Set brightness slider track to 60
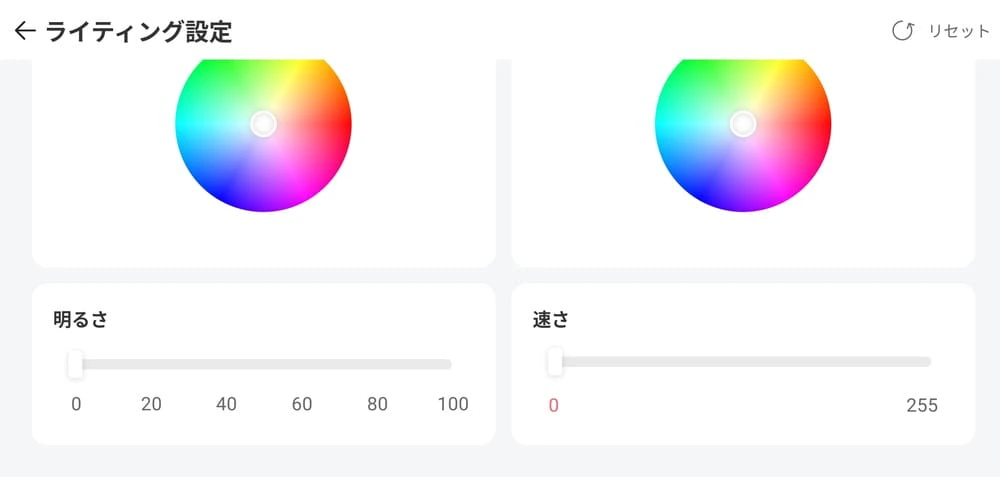The image size is (1000, 477). click(x=301, y=365)
